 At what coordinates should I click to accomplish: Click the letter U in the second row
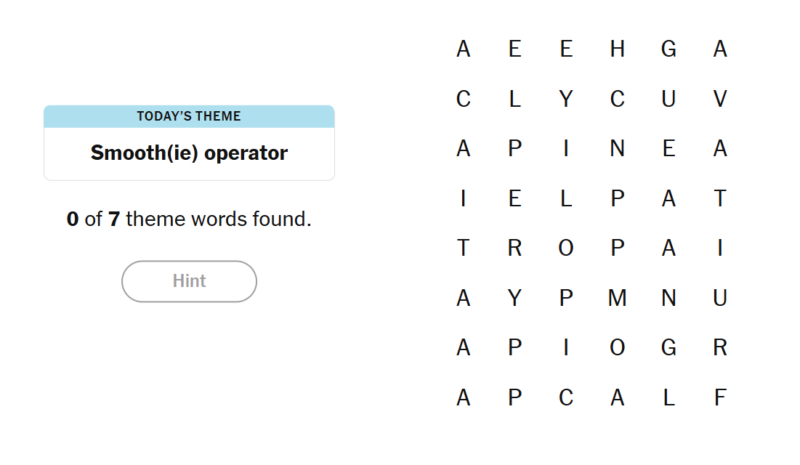pos(668,99)
